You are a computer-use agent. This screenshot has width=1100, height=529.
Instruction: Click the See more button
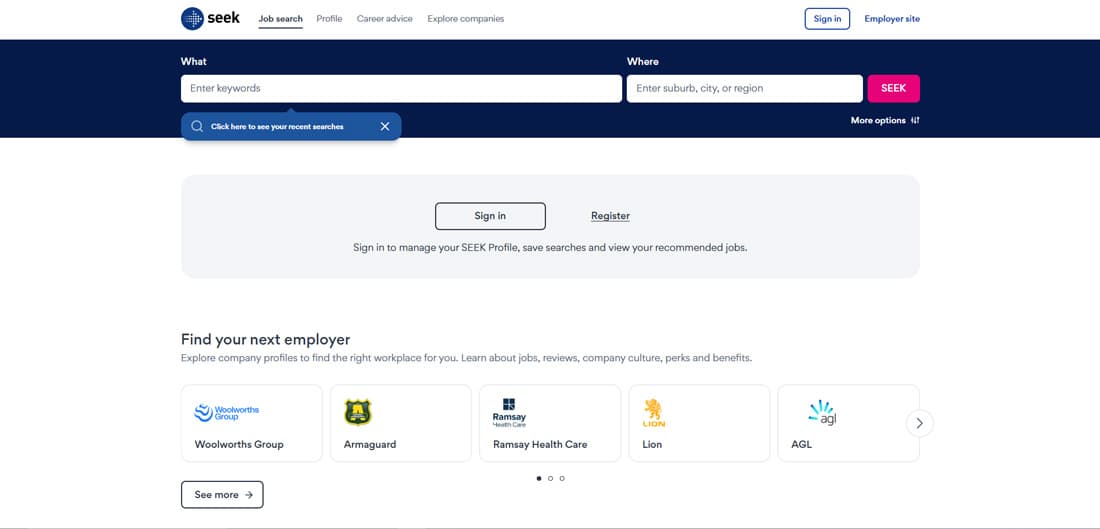(x=222, y=495)
